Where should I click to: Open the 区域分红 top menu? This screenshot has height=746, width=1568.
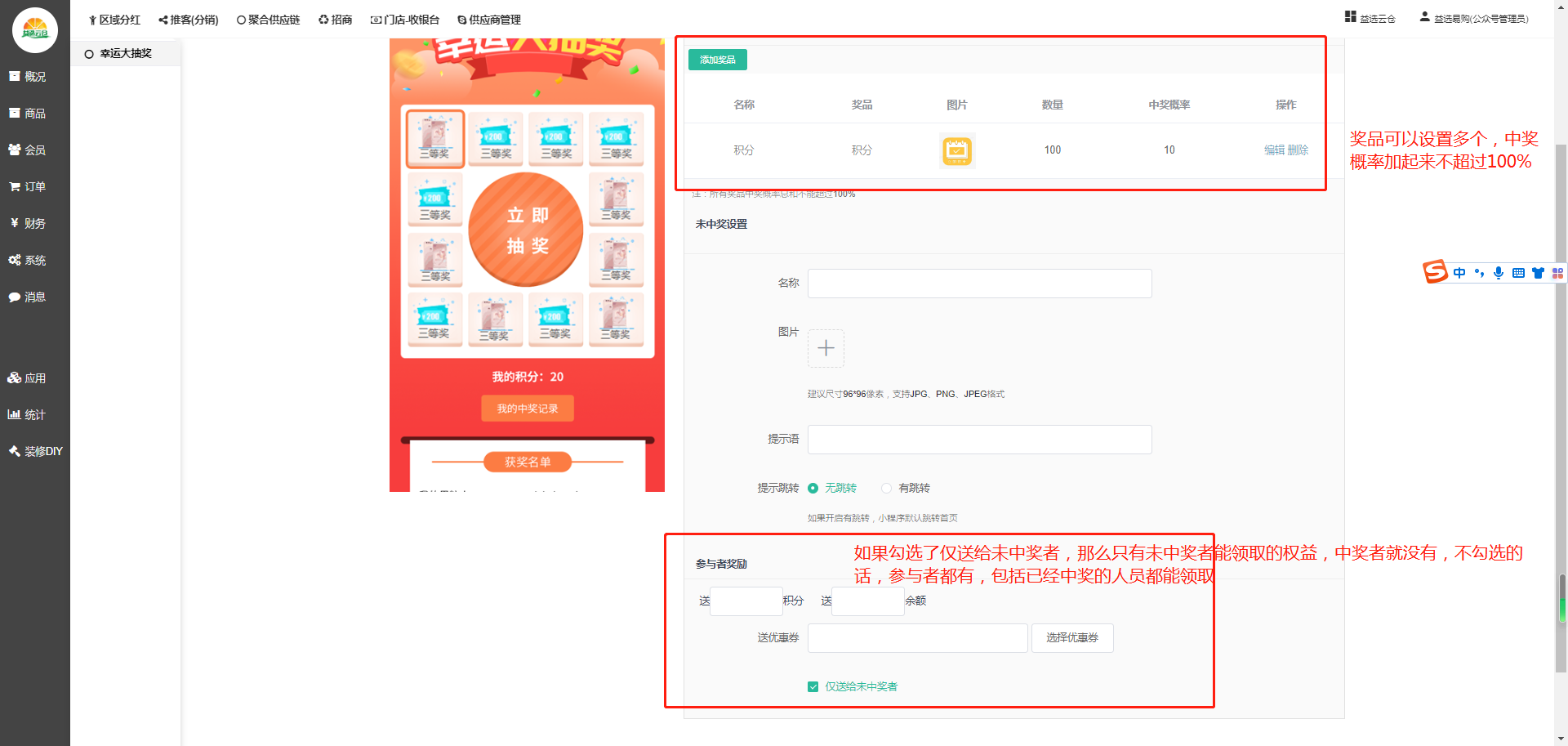[x=114, y=20]
